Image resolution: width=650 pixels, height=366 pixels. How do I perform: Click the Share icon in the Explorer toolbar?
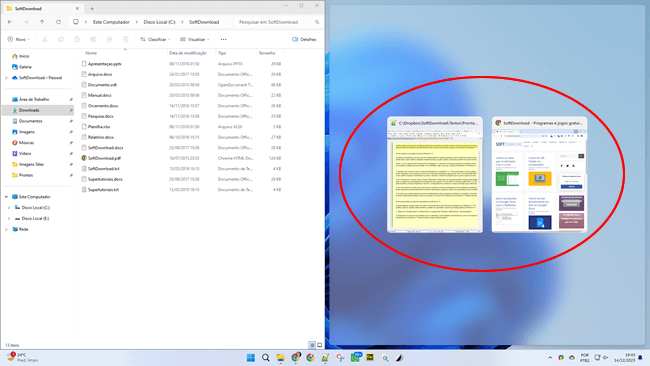click(109, 39)
